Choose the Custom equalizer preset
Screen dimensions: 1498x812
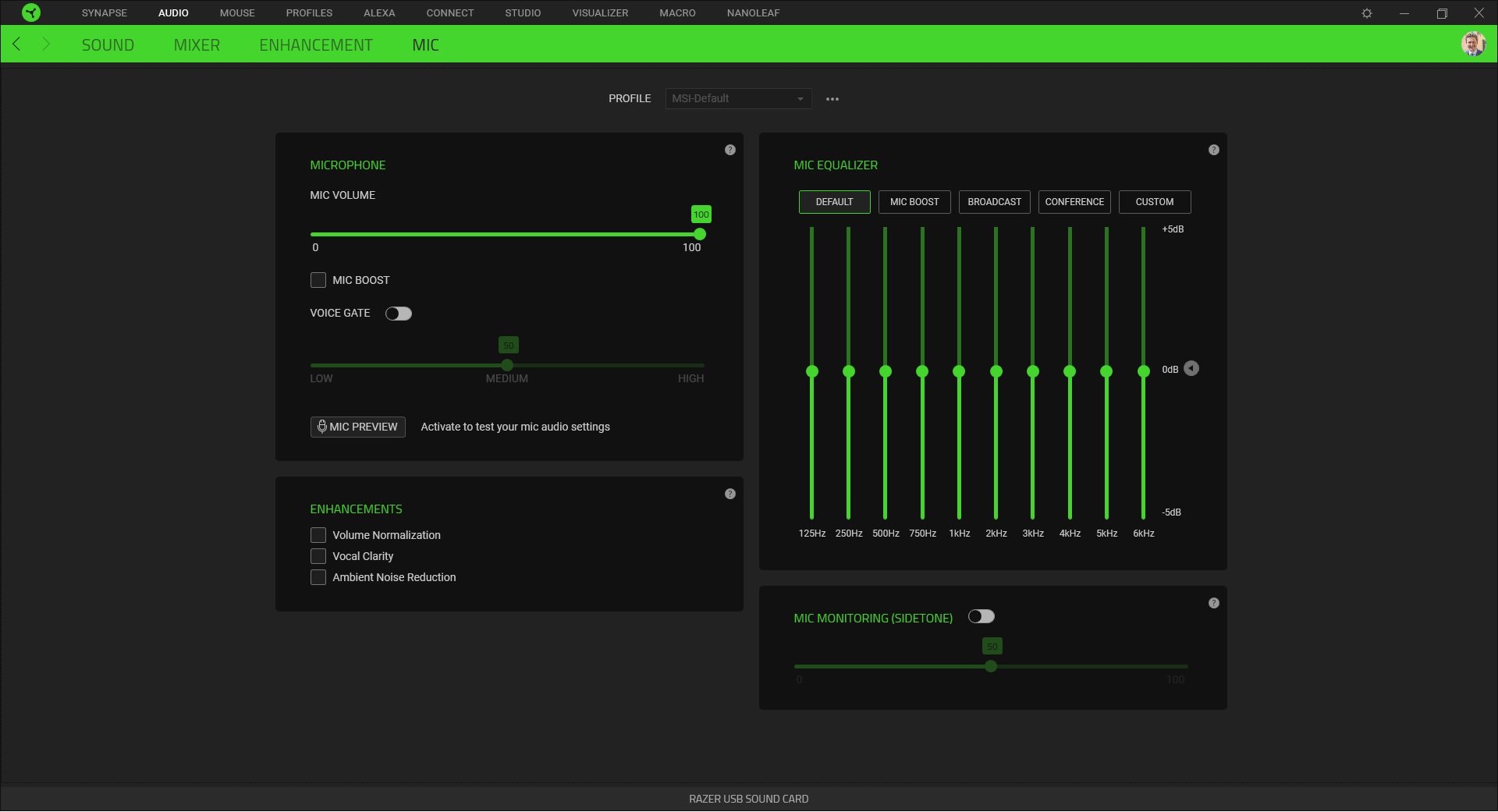[x=1155, y=202]
